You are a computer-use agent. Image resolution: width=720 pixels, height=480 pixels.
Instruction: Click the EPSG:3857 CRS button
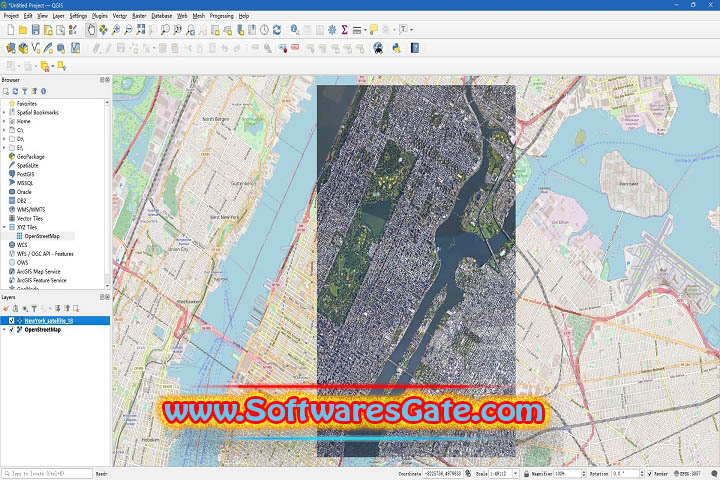click(687, 474)
